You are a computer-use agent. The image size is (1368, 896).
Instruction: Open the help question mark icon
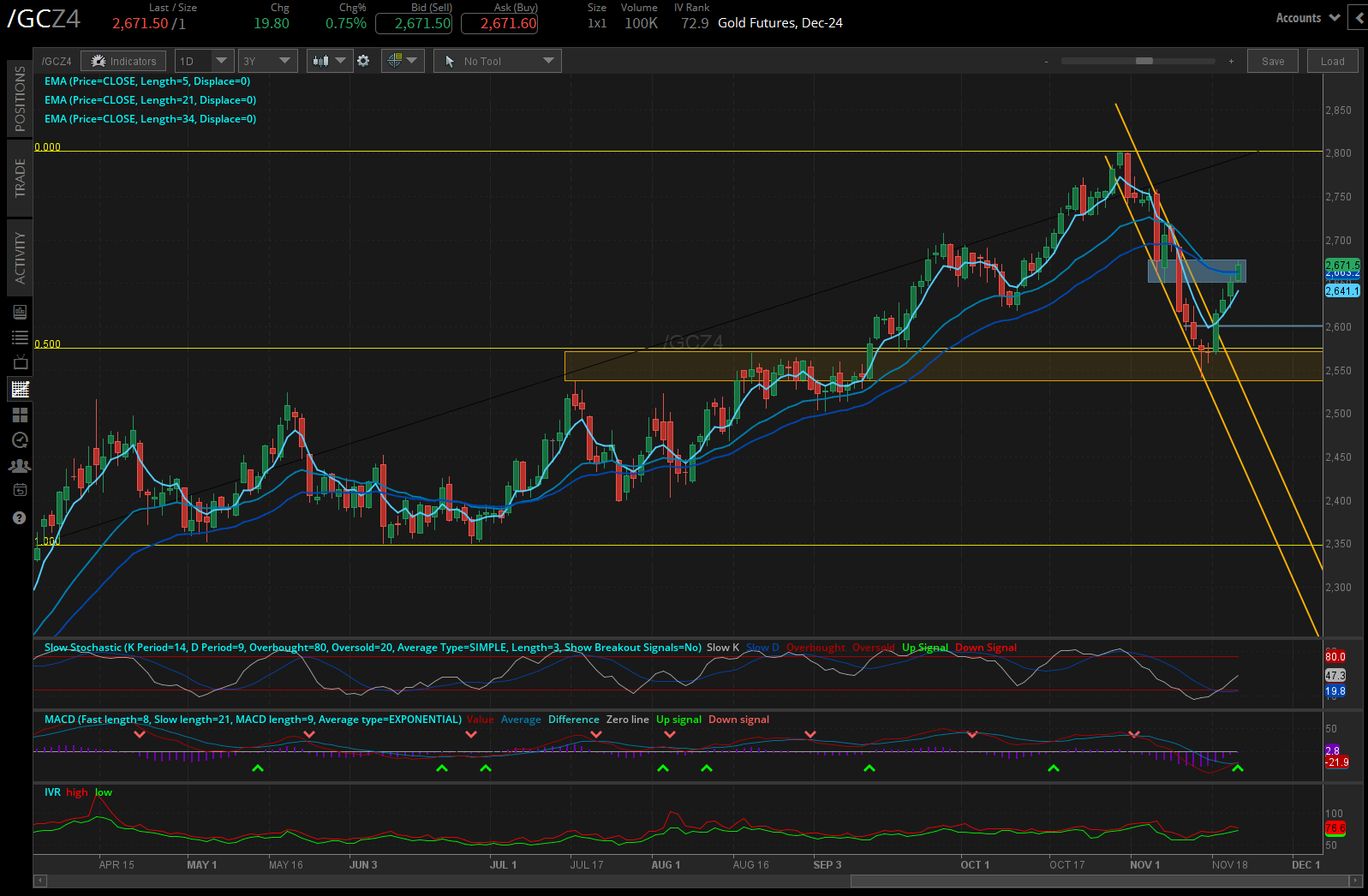(x=20, y=517)
